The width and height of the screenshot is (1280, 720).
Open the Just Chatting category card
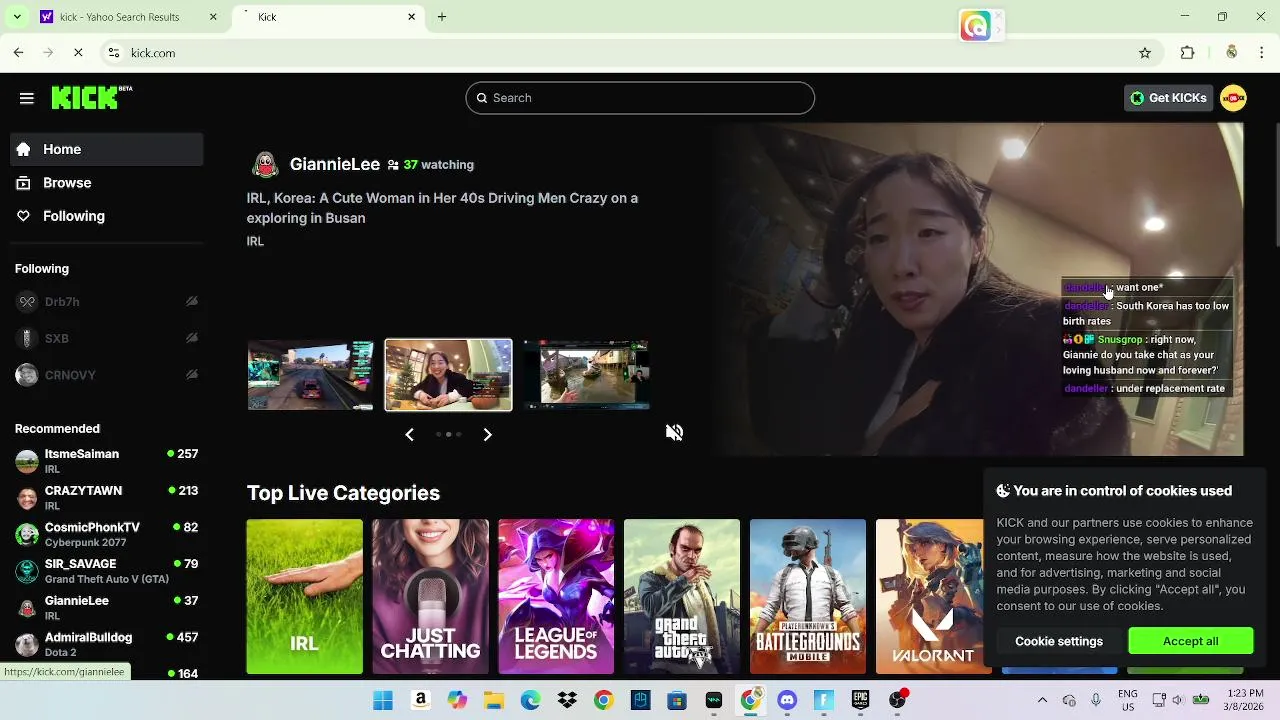click(431, 596)
